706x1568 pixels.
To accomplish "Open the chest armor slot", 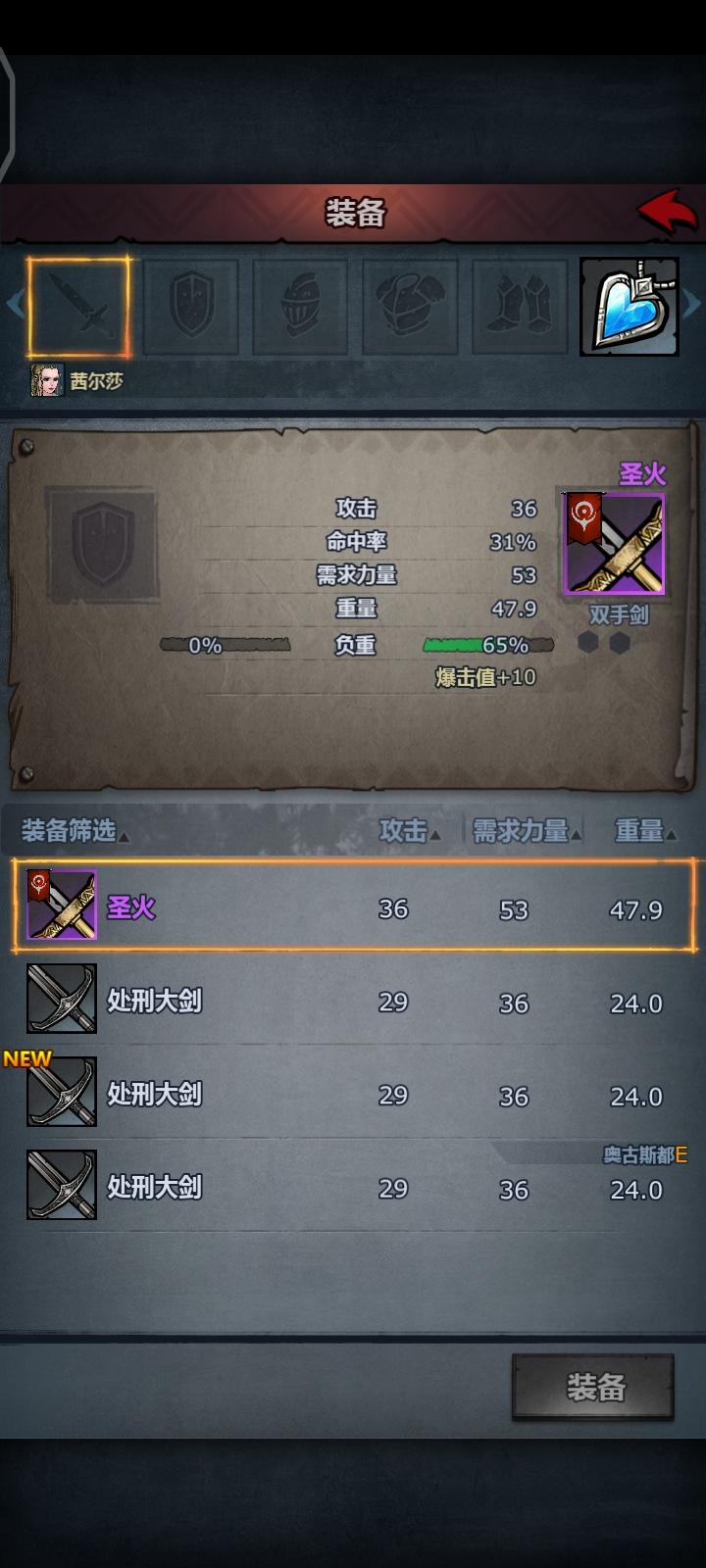I will pyautogui.click(x=410, y=307).
